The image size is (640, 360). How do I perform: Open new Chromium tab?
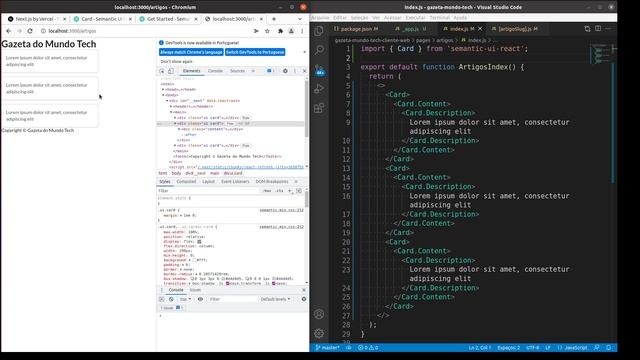pos(274,19)
